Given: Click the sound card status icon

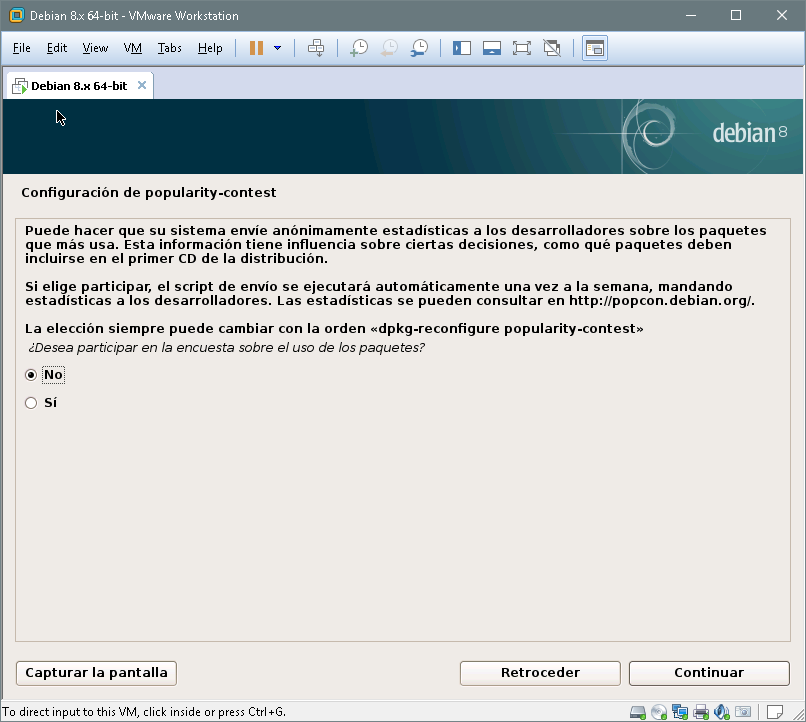Looking at the screenshot, I should pyautogui.click(x=721, y=712).
